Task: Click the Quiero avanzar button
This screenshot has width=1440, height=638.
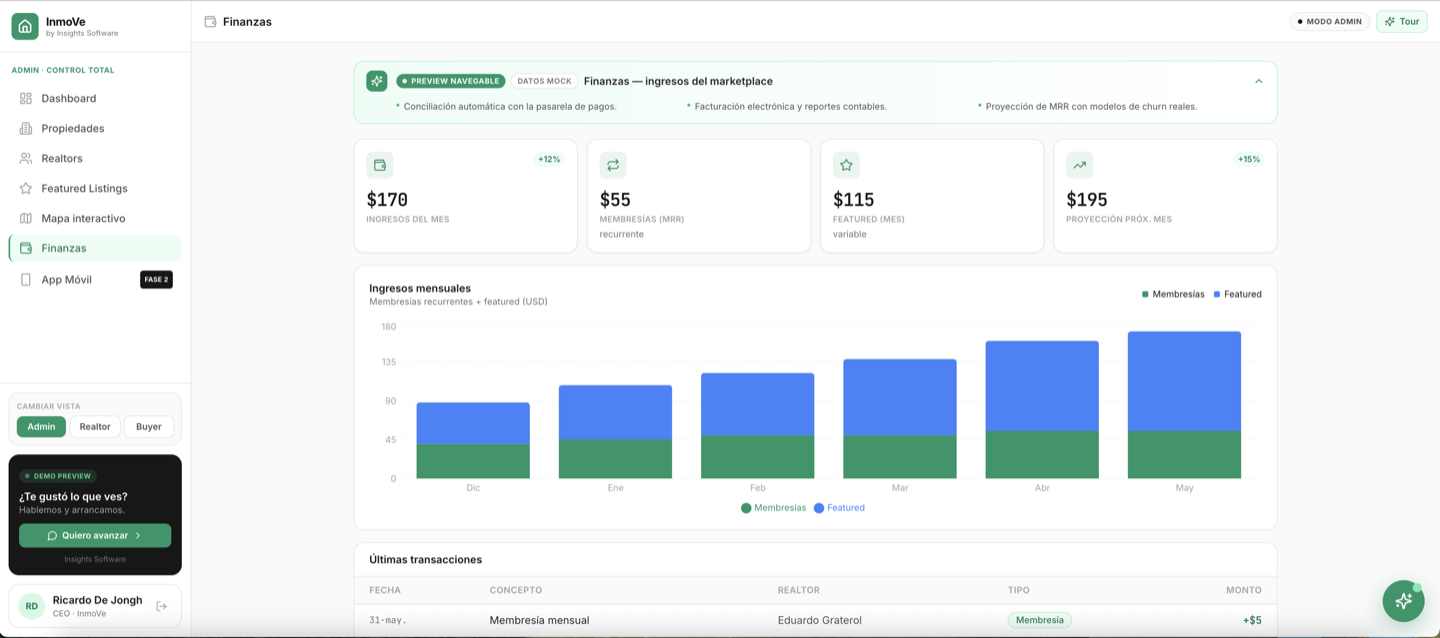Action: (95, 535)
